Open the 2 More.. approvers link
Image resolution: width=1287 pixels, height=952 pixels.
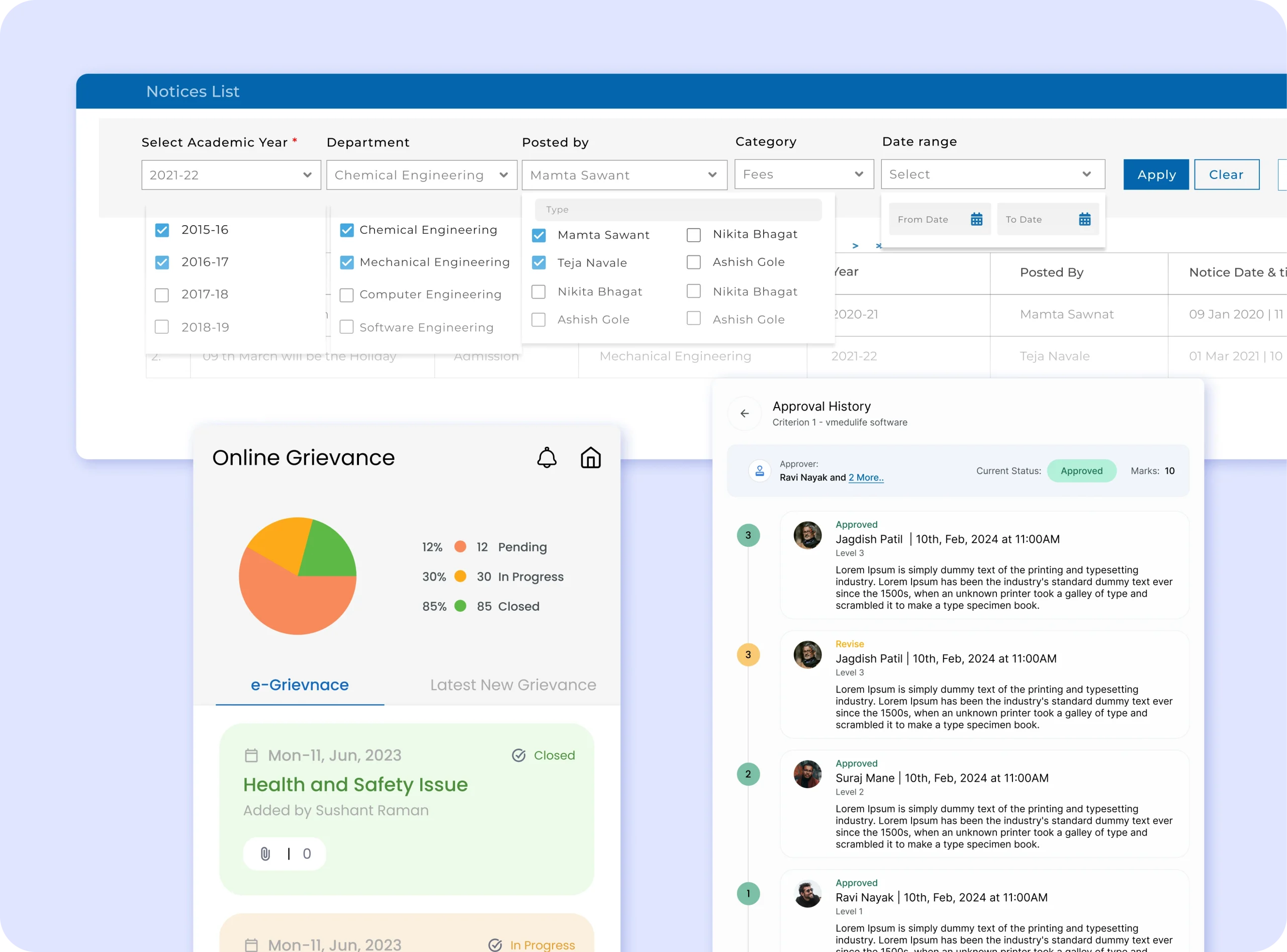pos(866,478)
